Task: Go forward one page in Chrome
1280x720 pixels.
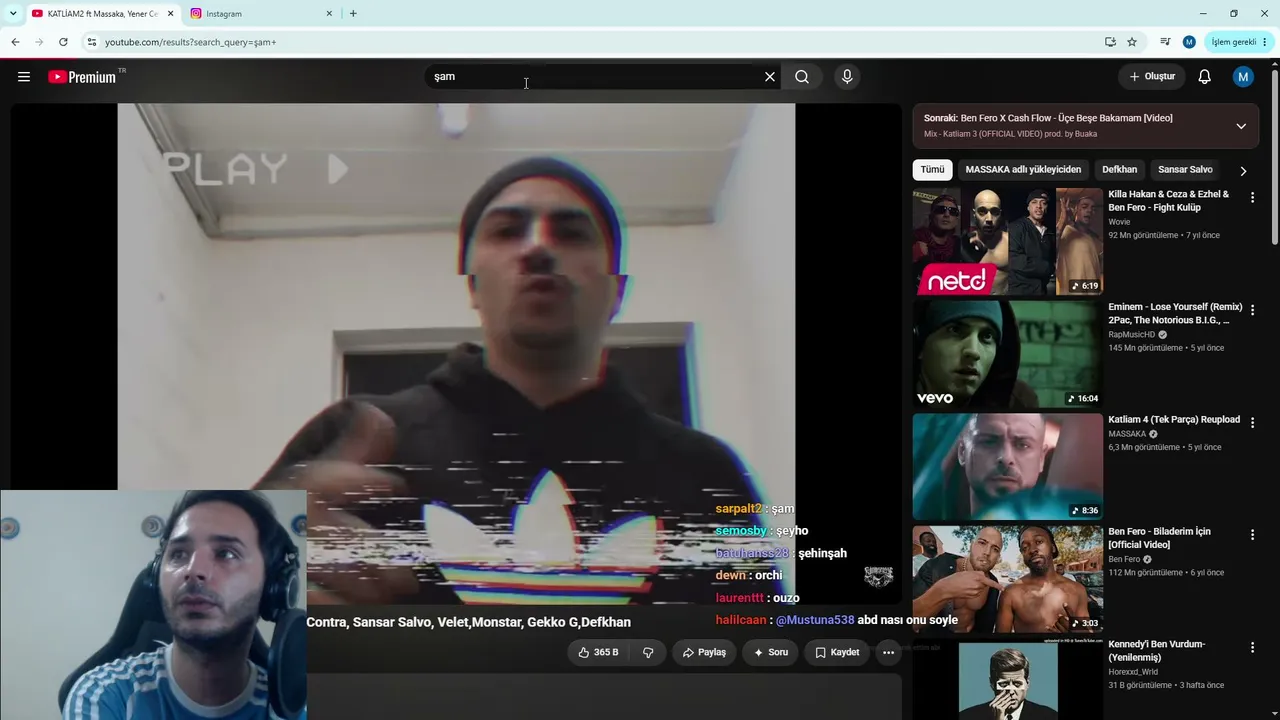Action: [x=39, y=42]
